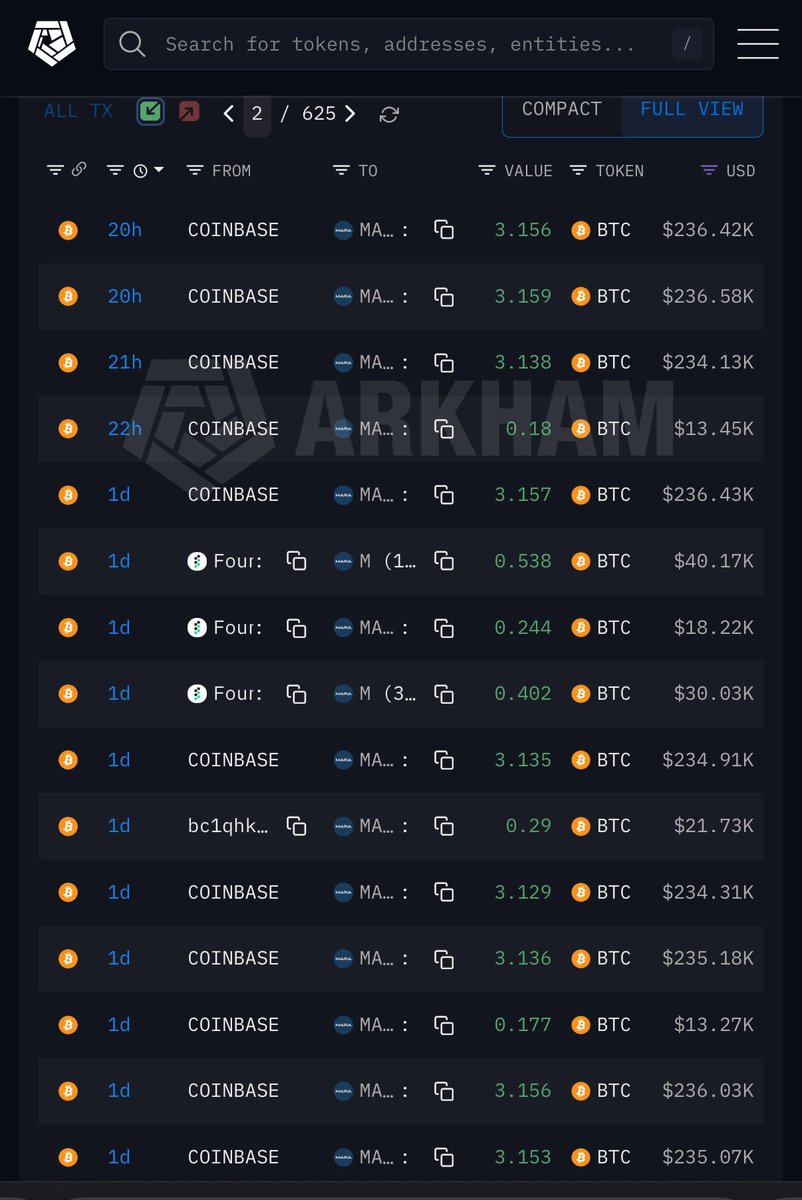The image size is (802, 1200).
Task: Go to previous transactions page
Action: click(229, 113)
